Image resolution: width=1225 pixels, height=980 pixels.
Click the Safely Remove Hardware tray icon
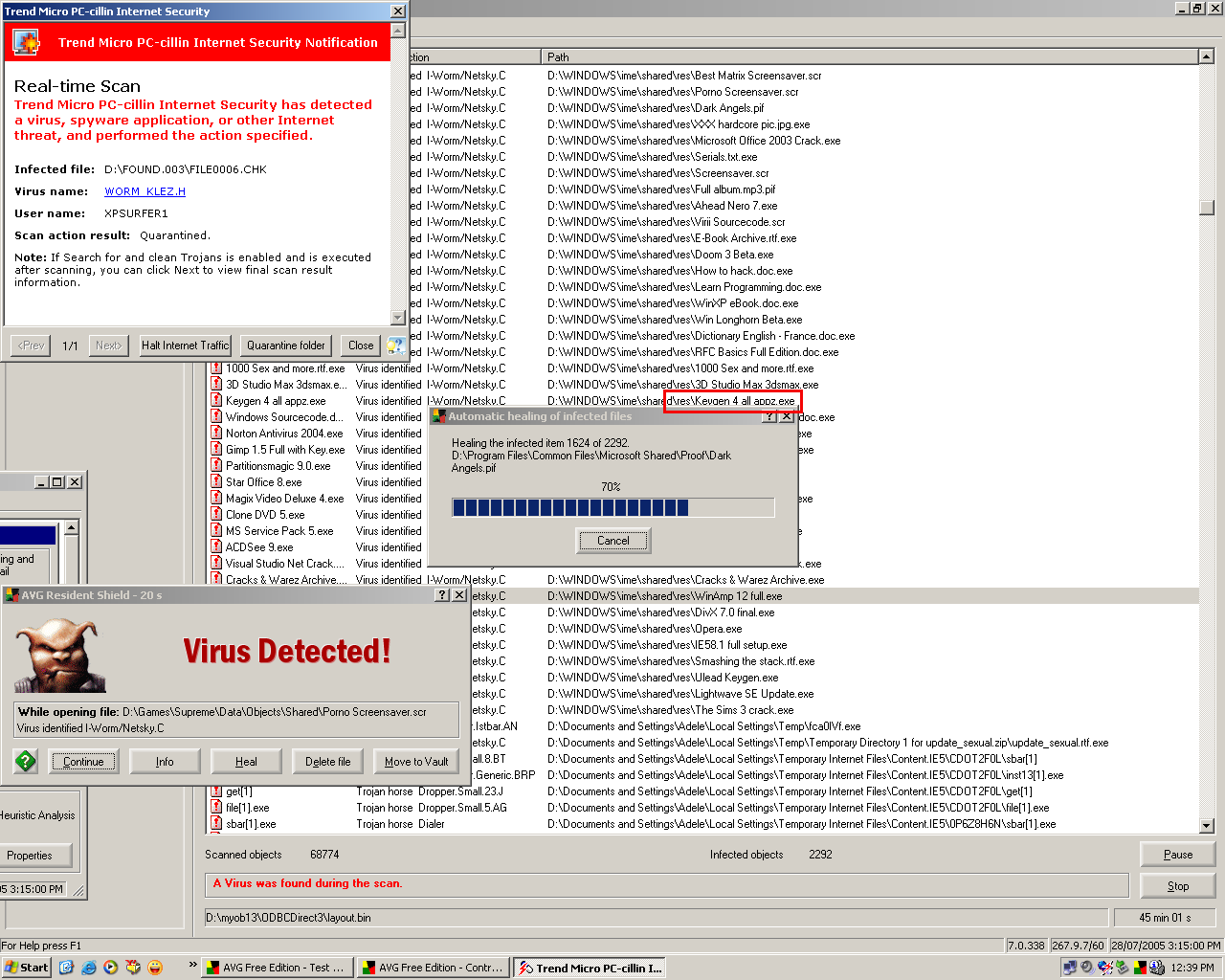coord(1122,968)
